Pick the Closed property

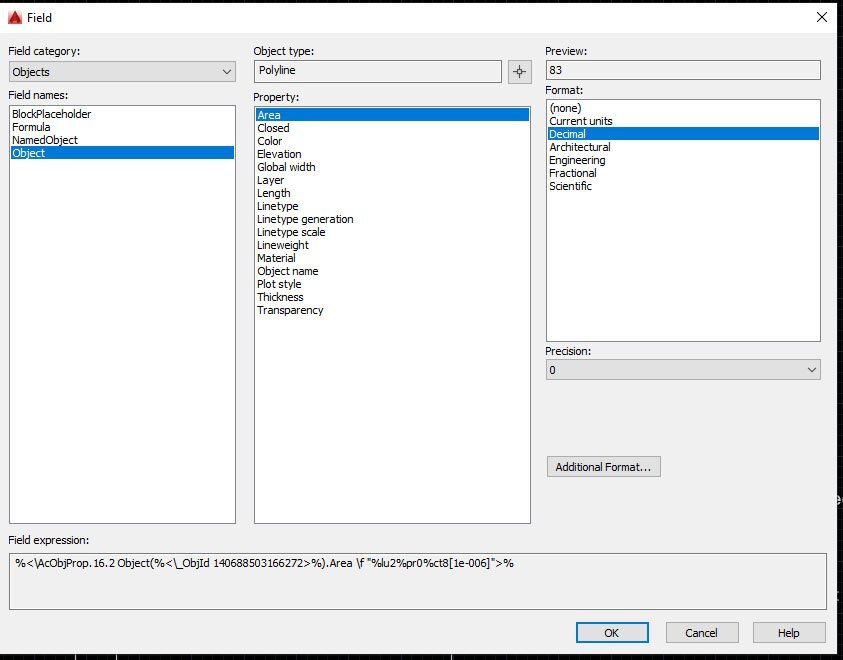point(273,128)
